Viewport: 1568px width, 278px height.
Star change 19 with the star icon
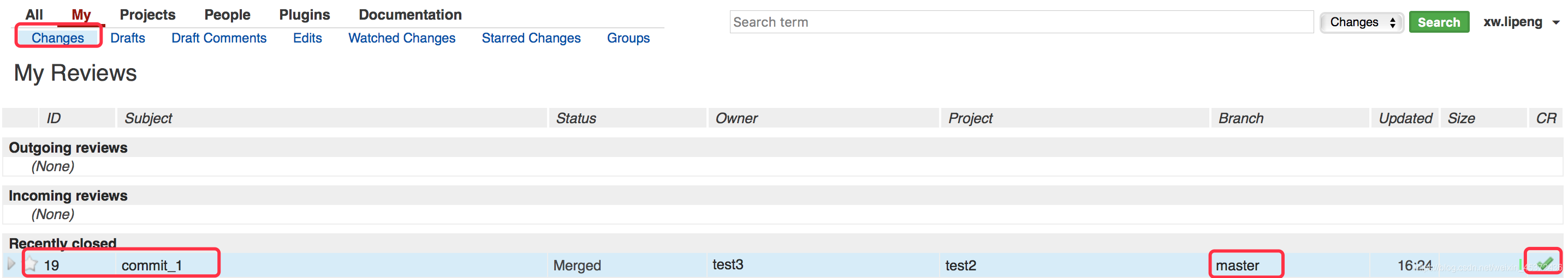point(32,264)
